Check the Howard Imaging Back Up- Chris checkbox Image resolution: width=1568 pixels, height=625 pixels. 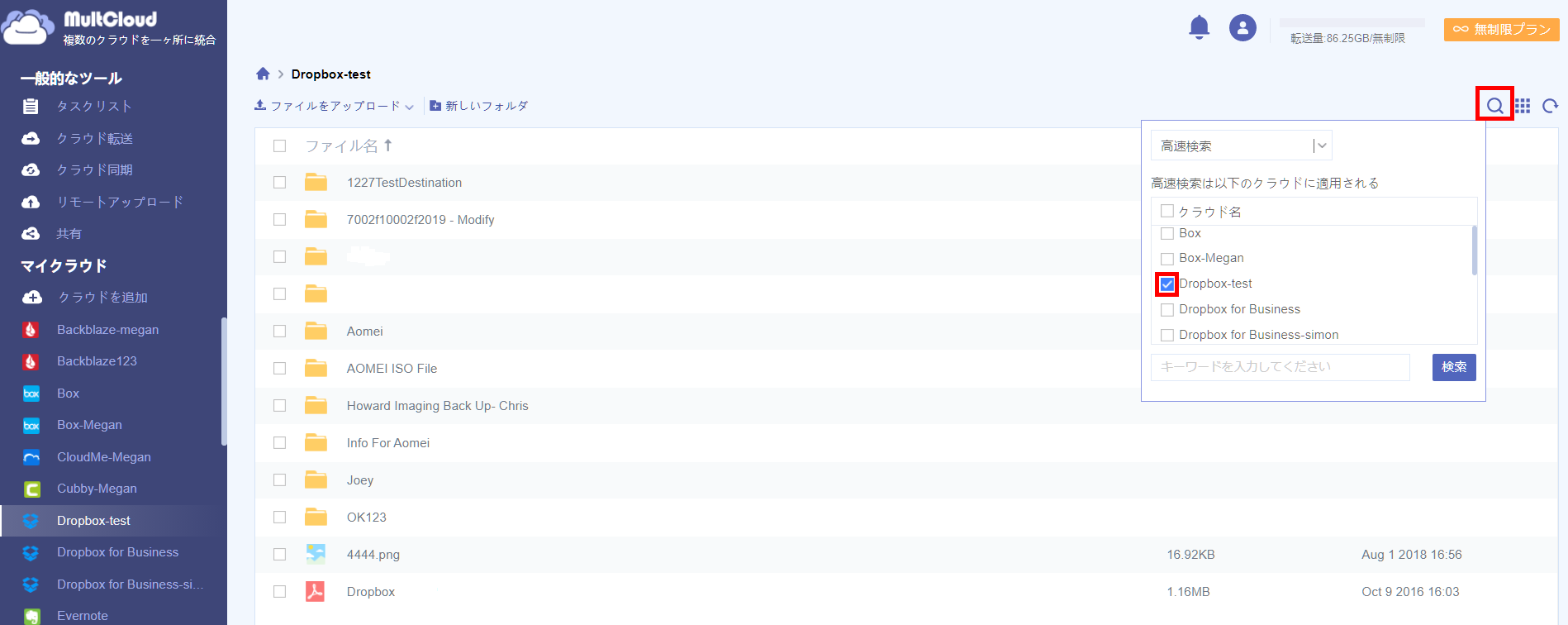point(280,405)
